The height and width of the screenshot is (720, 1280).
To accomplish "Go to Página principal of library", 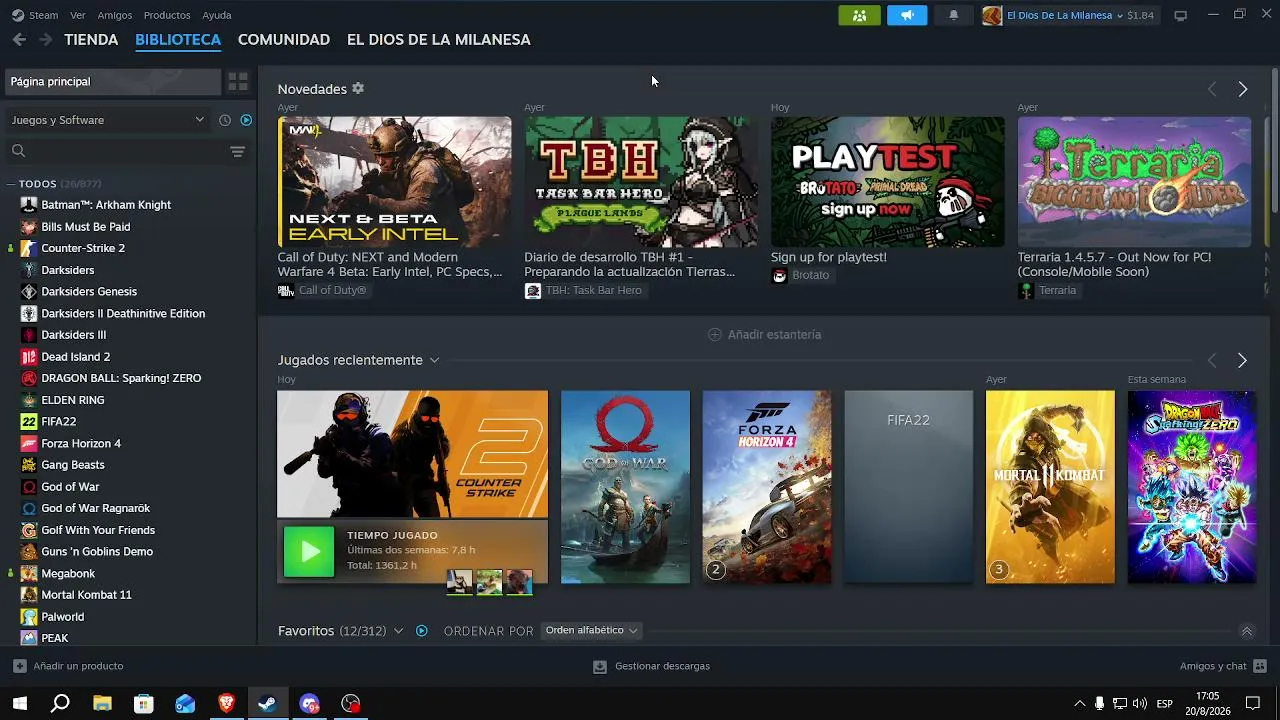I will (x=113, y=81).
